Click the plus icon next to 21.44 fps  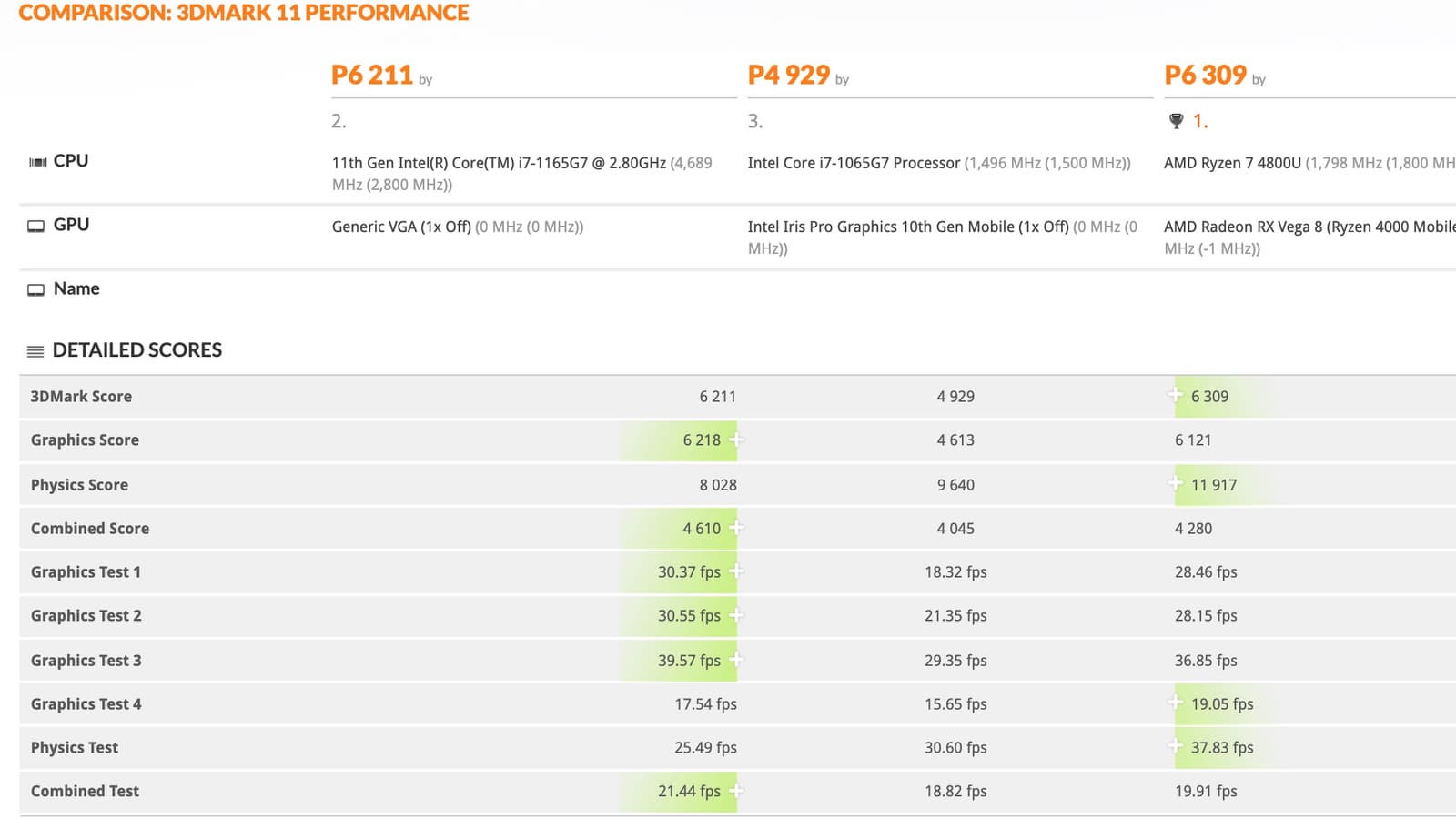click(736, 791)
